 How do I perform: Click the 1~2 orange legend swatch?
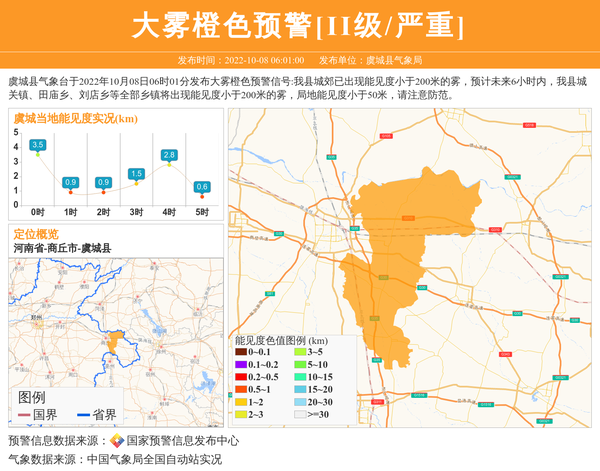[x=241, y=401]
